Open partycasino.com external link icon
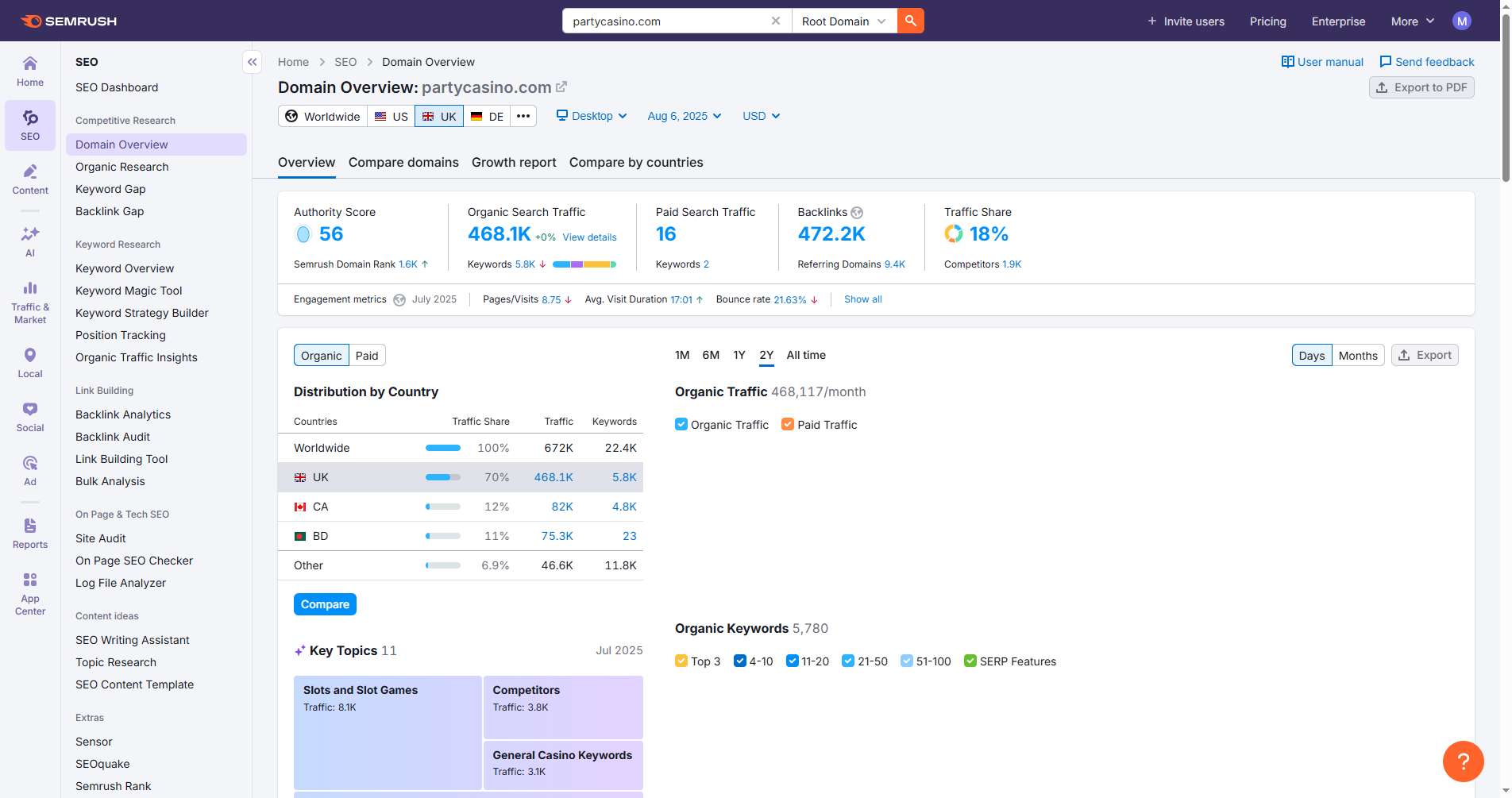 [561, 87]
